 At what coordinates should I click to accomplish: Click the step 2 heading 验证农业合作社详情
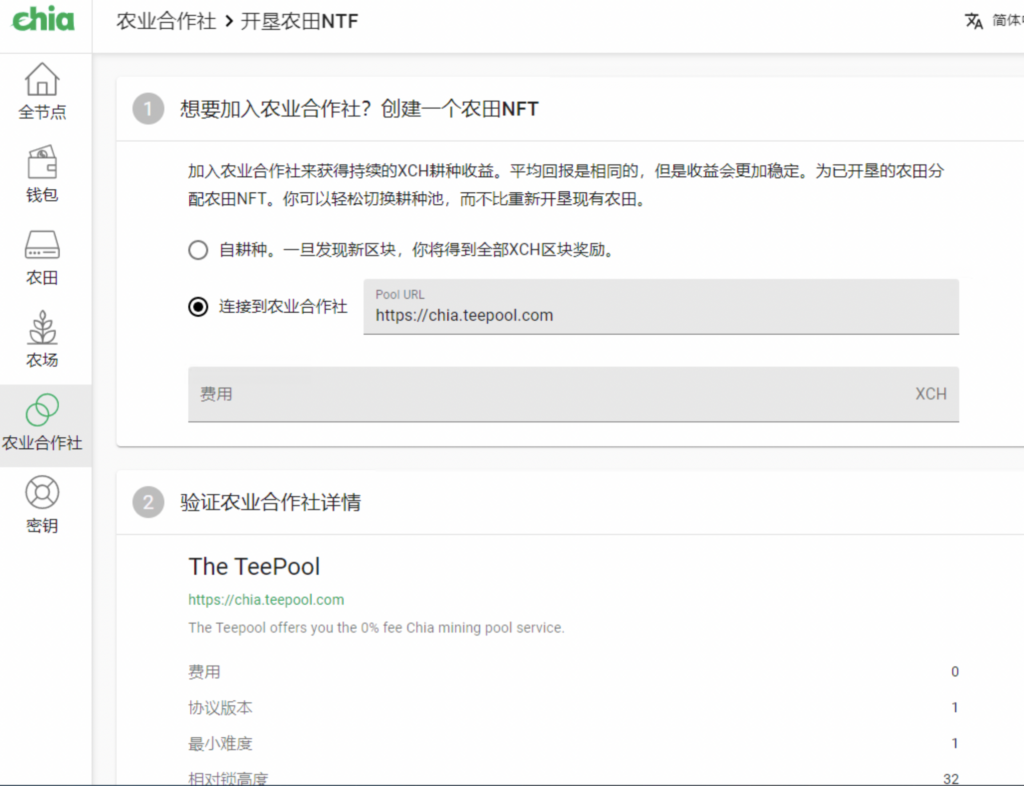[270, 502]
